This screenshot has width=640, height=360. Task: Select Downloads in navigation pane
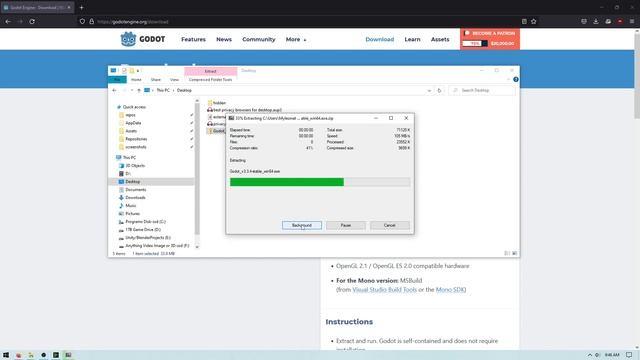[135, 198]
